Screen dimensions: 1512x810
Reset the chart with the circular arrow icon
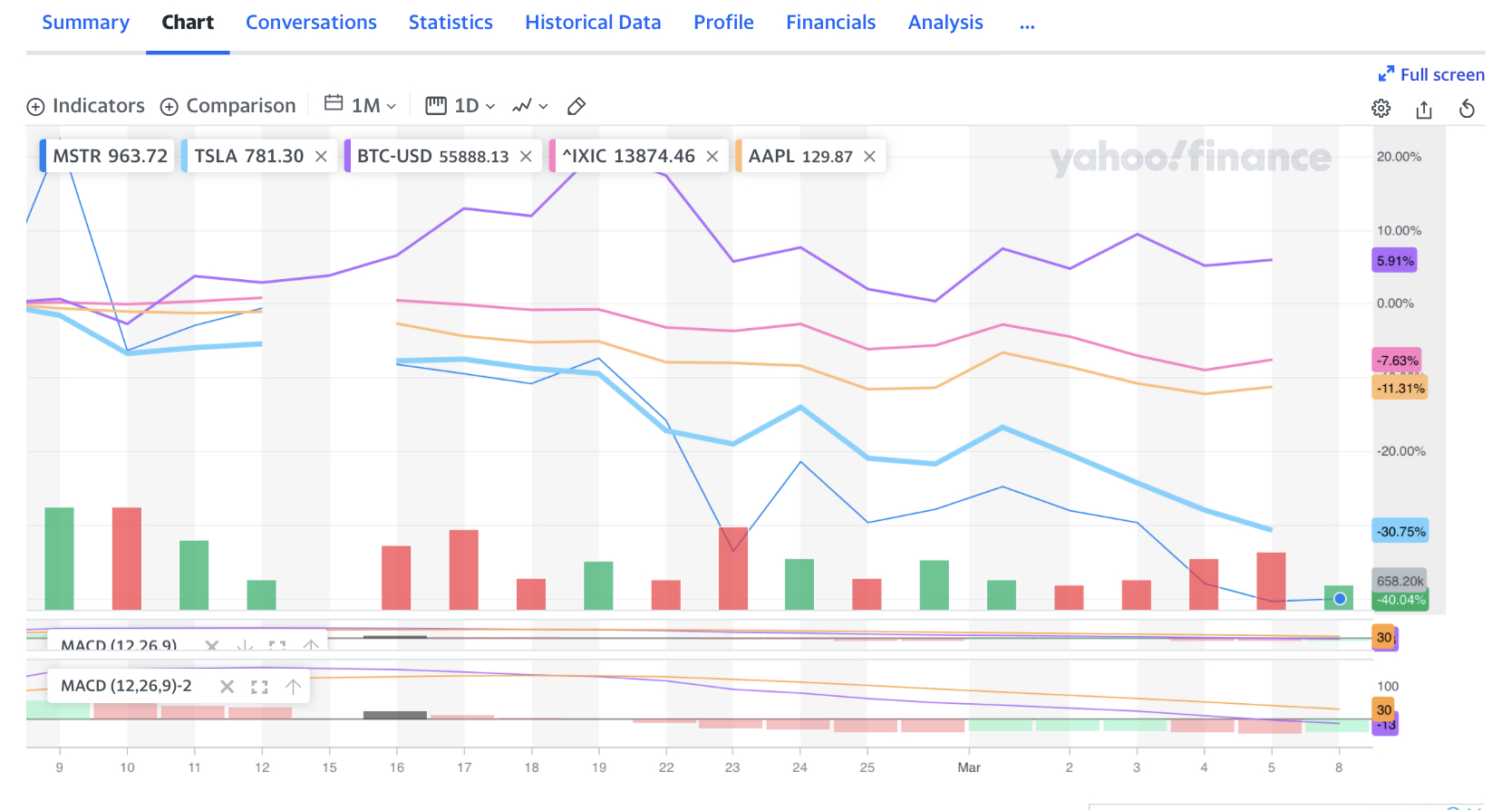(1467, 110)
